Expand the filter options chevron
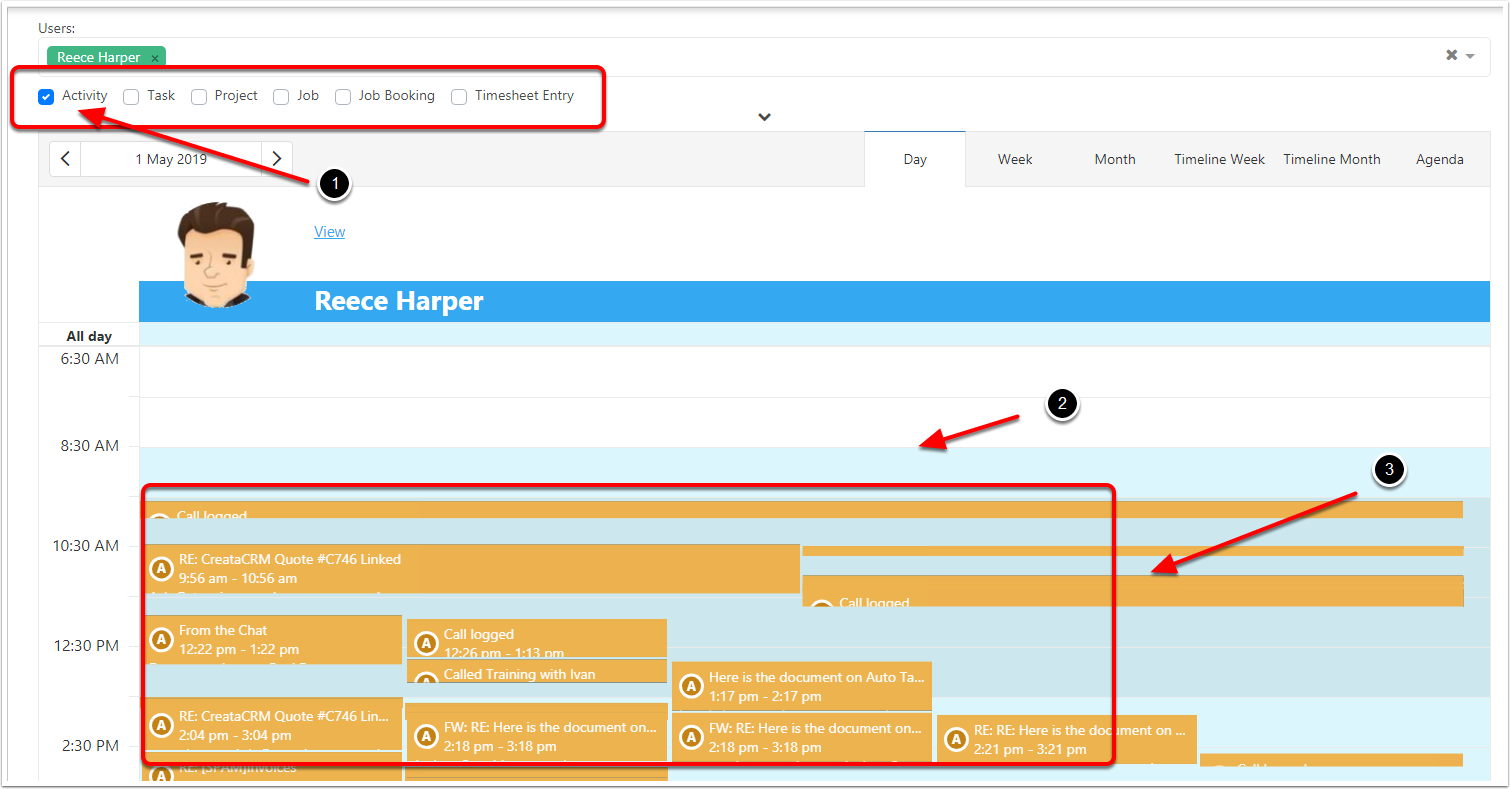 (x=764, y=117)
